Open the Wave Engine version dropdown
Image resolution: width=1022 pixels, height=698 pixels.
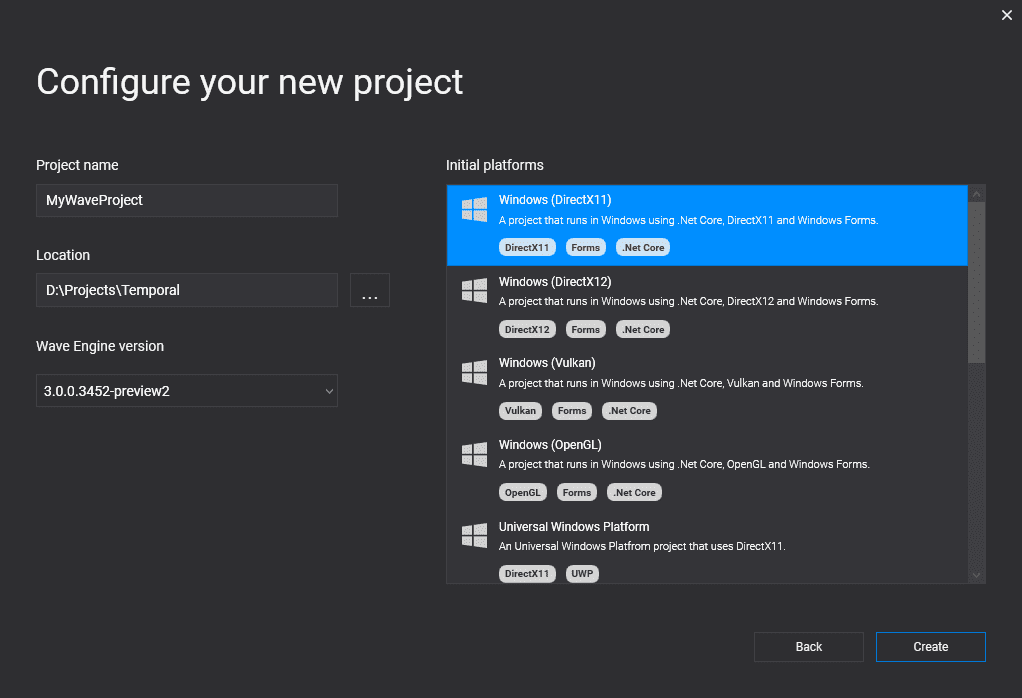coord(186,390)
